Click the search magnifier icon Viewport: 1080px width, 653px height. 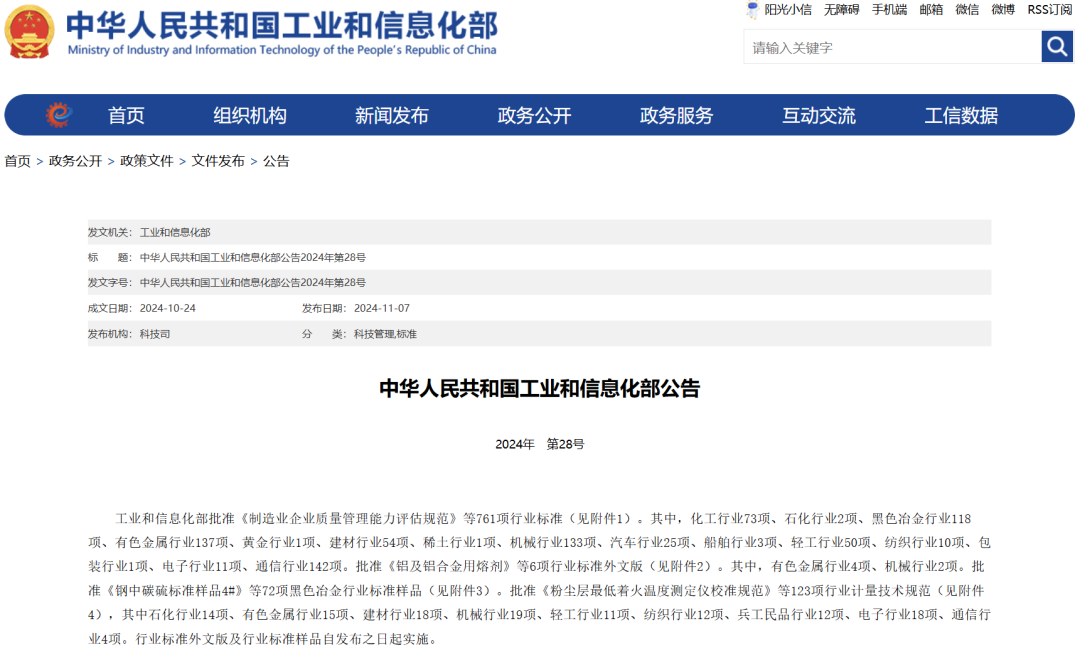pyautogui.click(x=1057, y=46)
